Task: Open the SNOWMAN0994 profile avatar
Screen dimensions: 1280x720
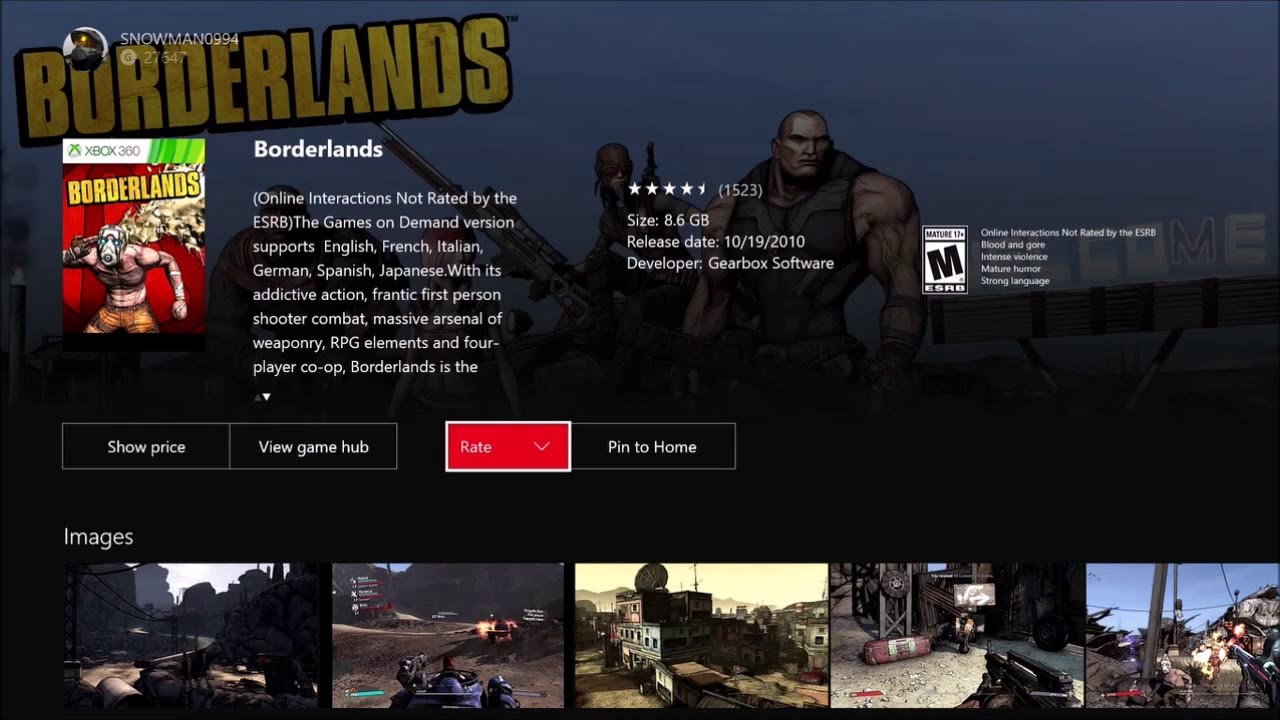Action: click(85, 48)
